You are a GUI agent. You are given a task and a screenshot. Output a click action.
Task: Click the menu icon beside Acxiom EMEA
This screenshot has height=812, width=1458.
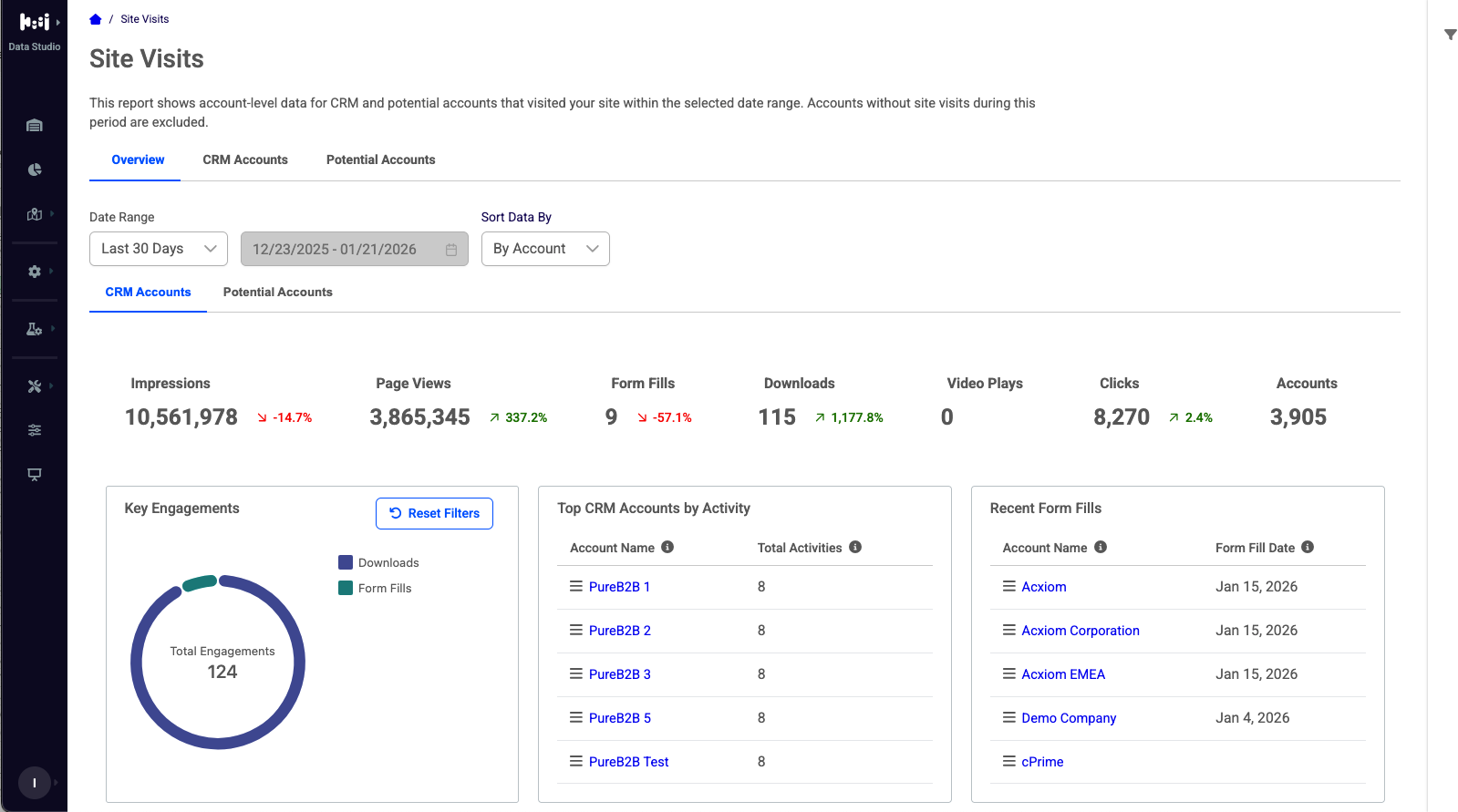[x=1009, y=673]
